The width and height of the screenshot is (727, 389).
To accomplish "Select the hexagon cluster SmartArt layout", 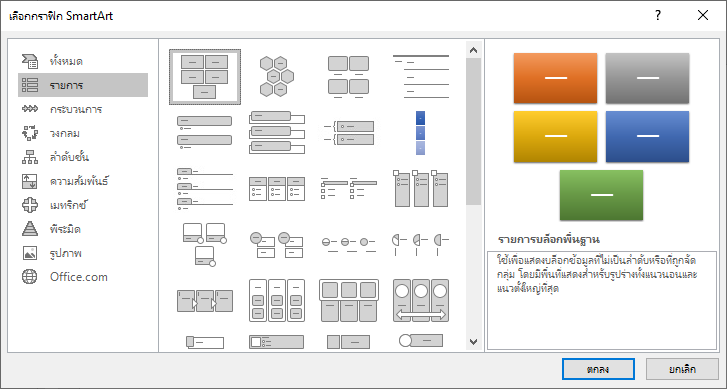I will [x=277, y=77].
